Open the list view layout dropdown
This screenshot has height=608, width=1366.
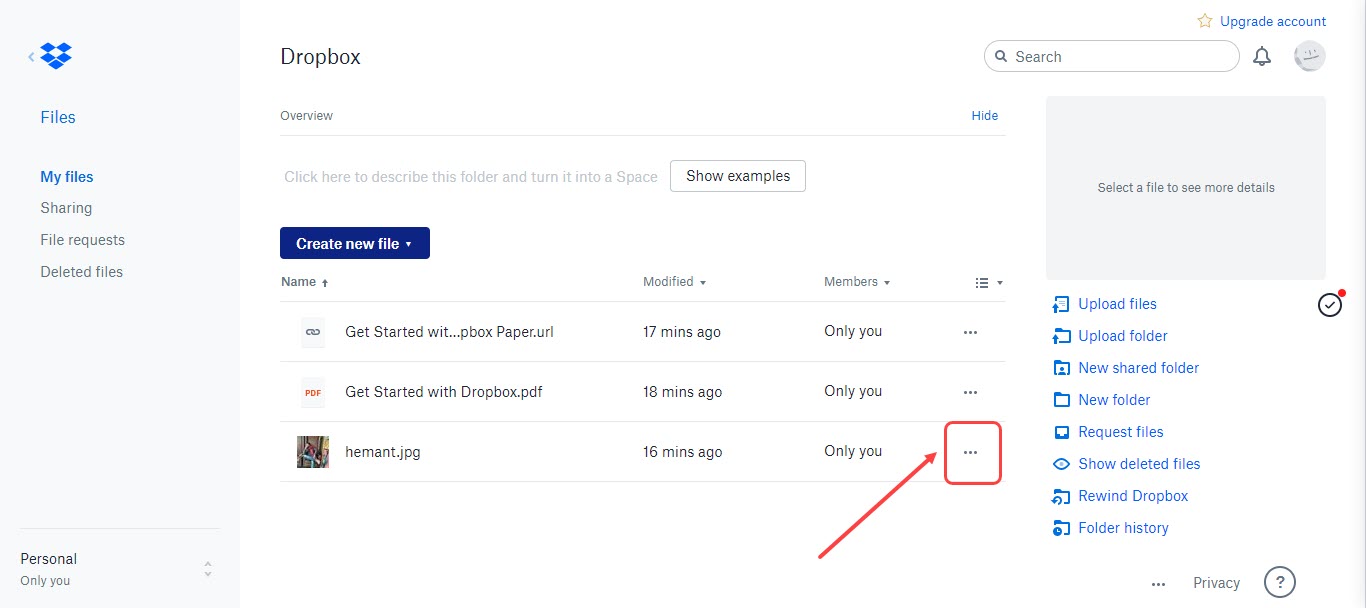pyautogui.click(x=990, y=282)
